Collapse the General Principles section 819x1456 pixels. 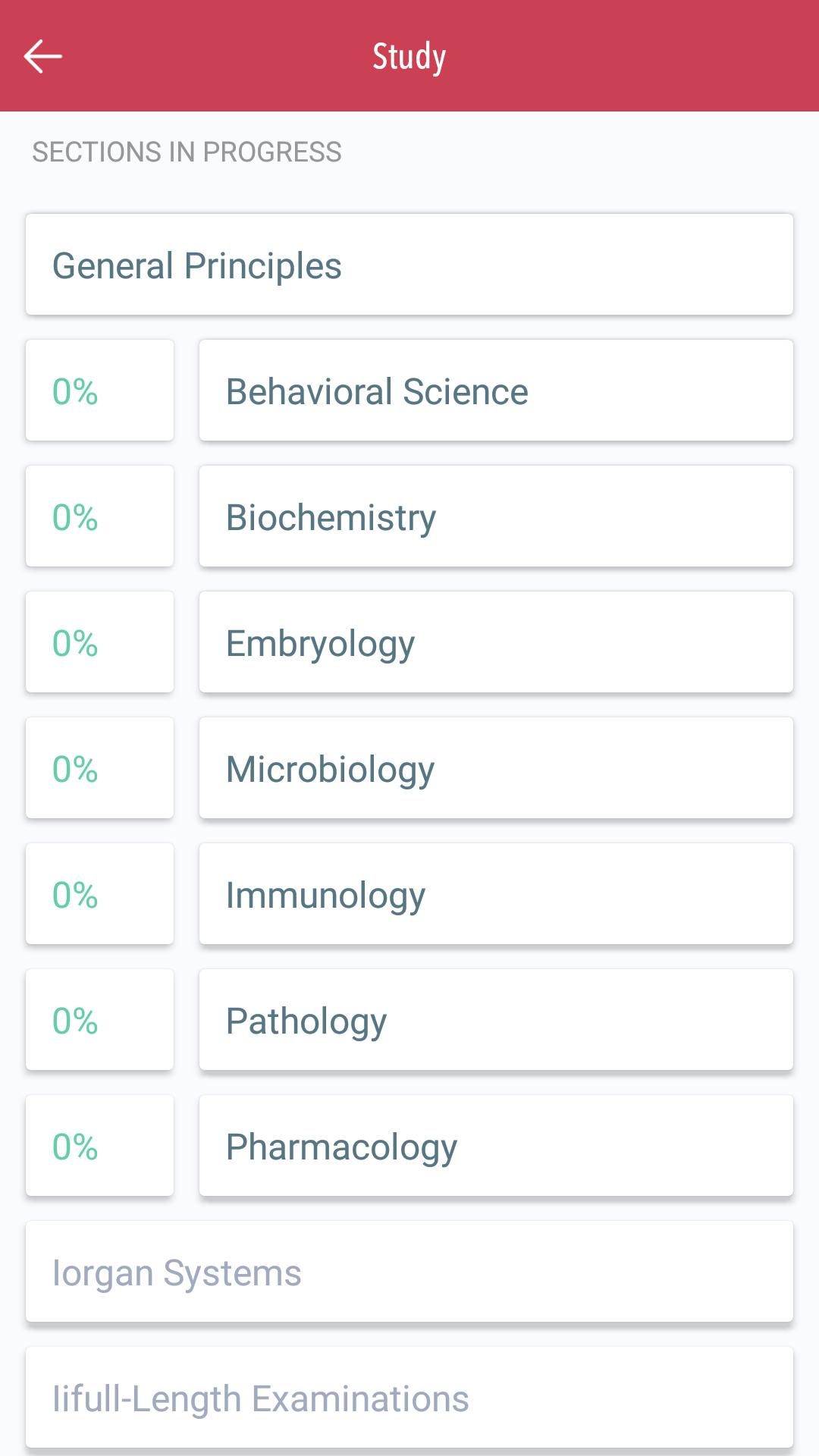409,265
